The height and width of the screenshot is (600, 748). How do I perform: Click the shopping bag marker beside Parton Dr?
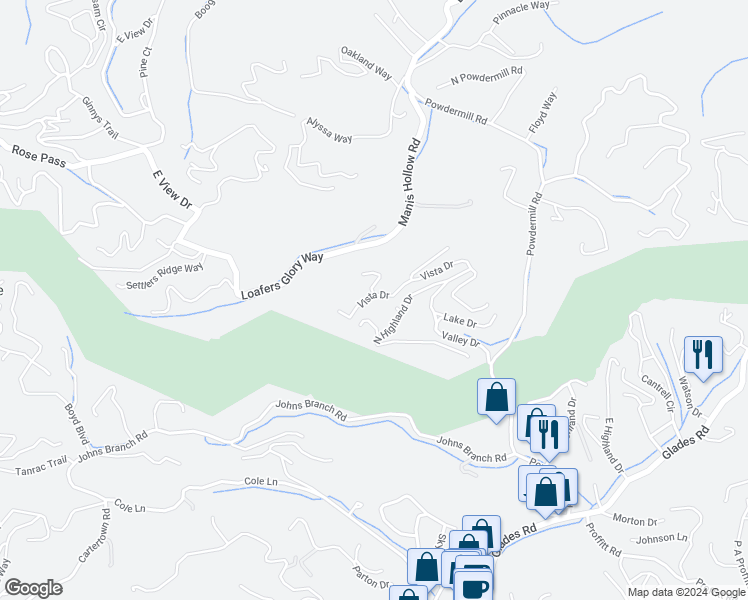[x=426, y=569]
